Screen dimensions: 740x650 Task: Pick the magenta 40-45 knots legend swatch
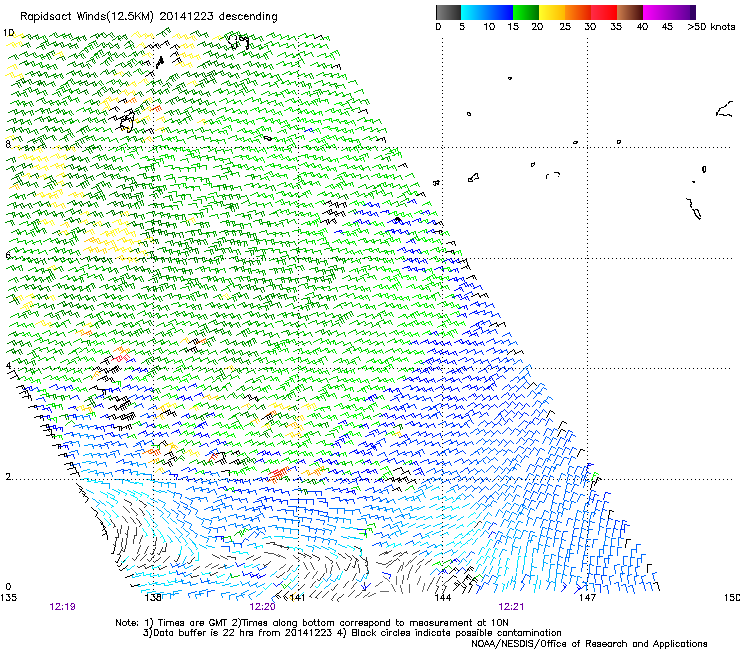pos(656,13)
